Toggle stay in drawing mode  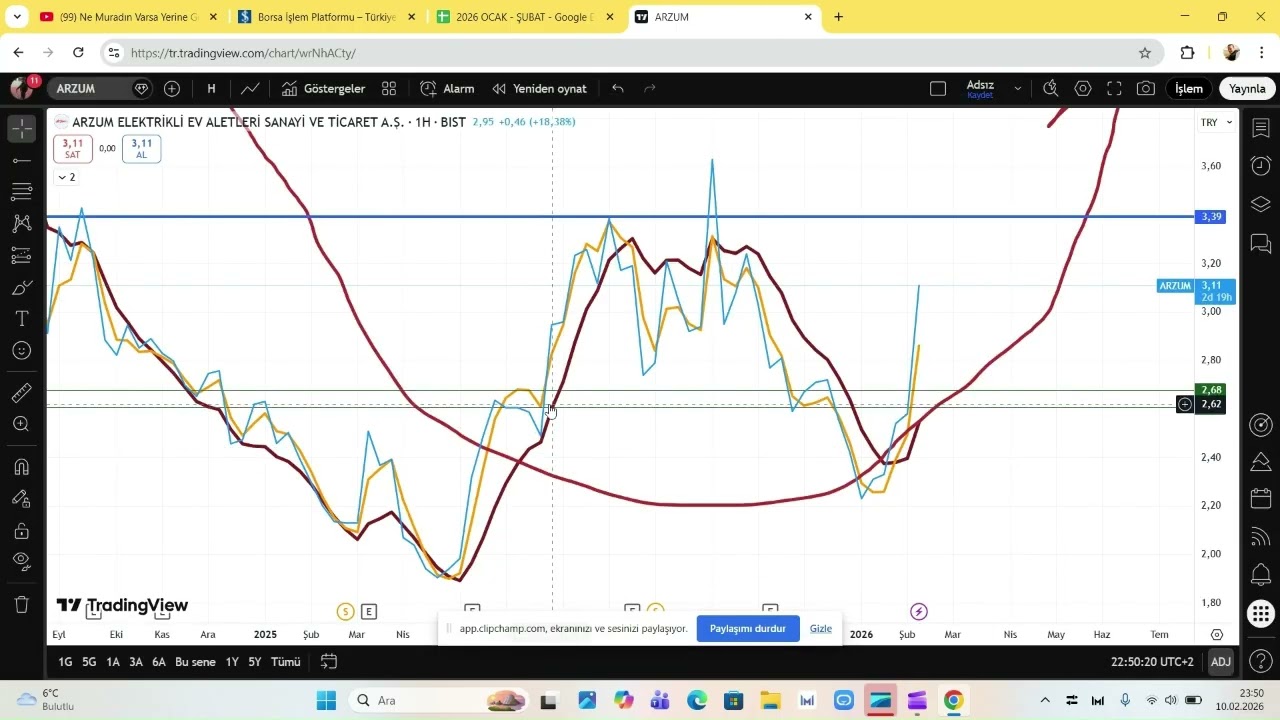(x=21, y=498)
